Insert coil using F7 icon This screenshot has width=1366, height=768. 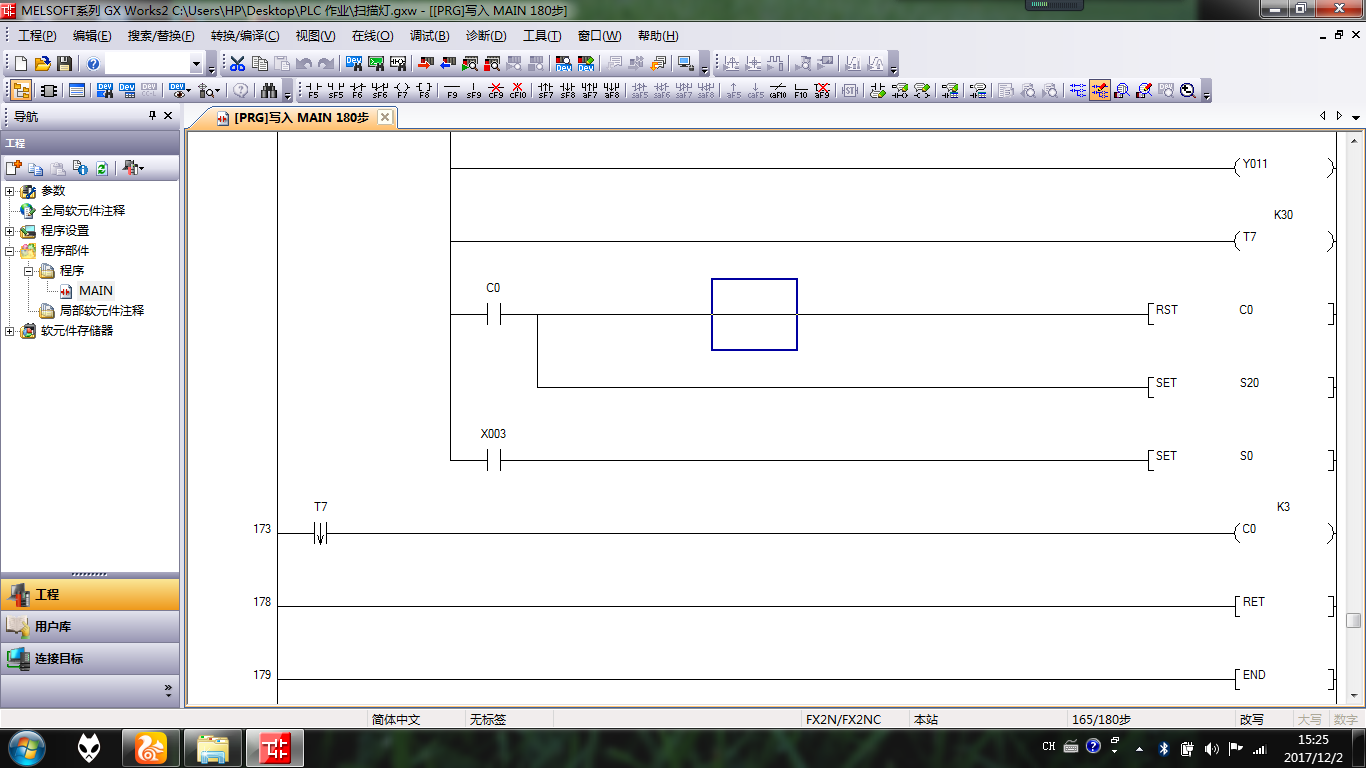(402, 91)
